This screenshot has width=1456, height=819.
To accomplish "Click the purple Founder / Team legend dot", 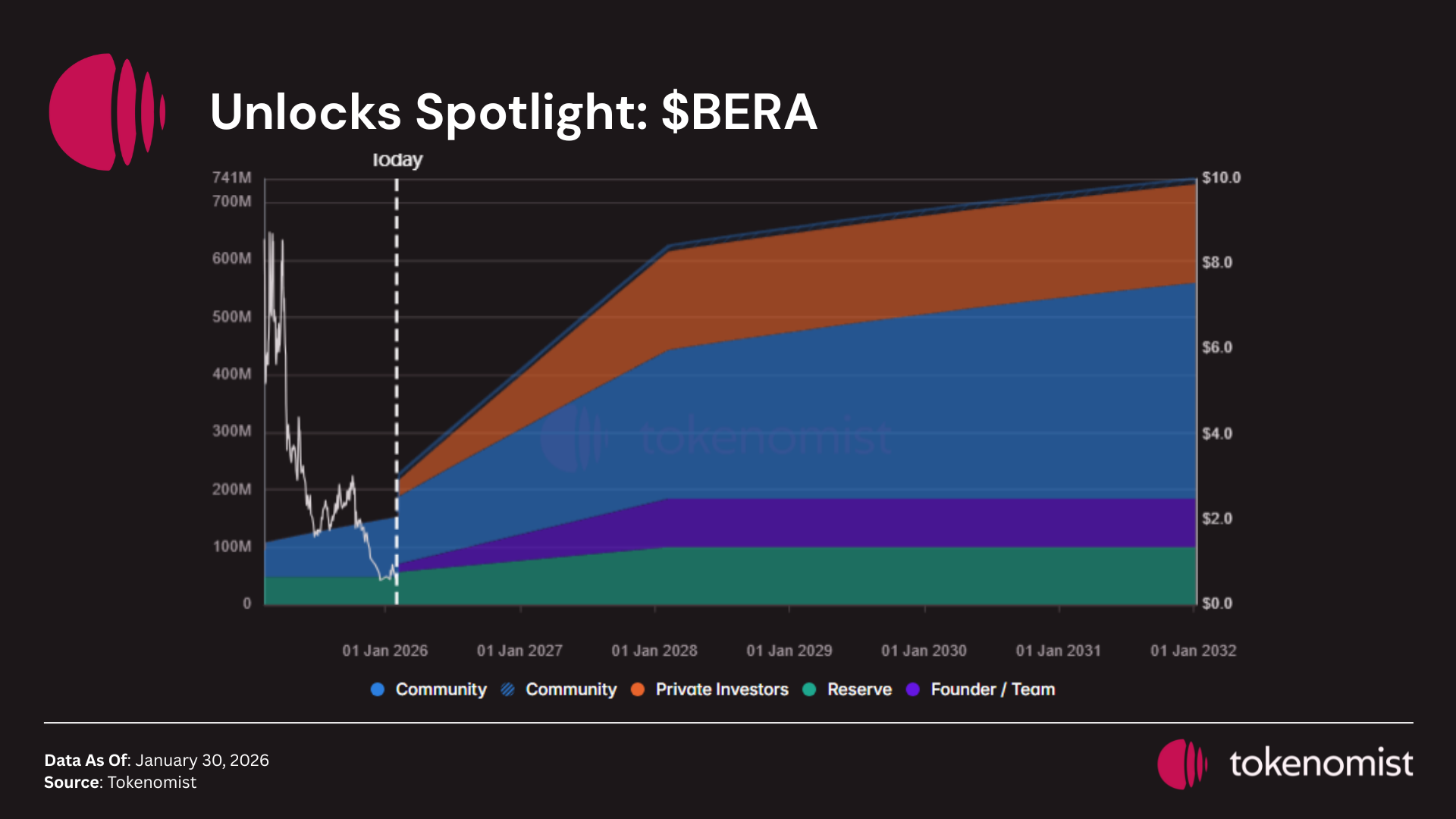I will 913,689.
